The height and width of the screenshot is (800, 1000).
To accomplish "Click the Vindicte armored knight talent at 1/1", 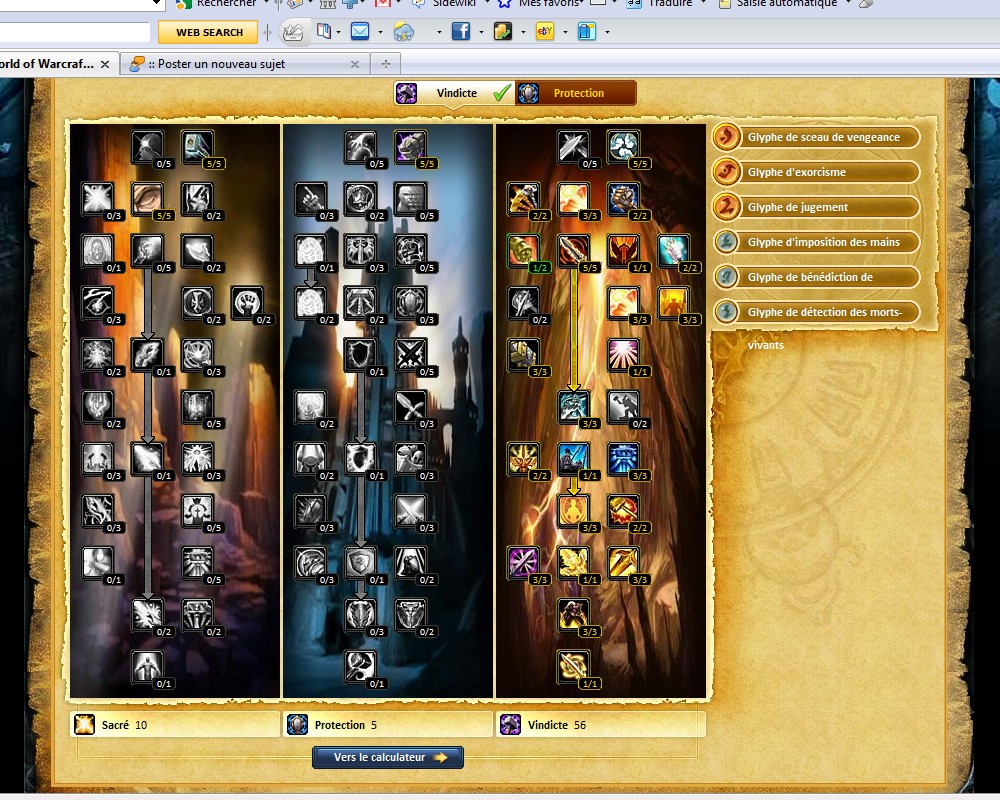I will [x=574, y=459].
